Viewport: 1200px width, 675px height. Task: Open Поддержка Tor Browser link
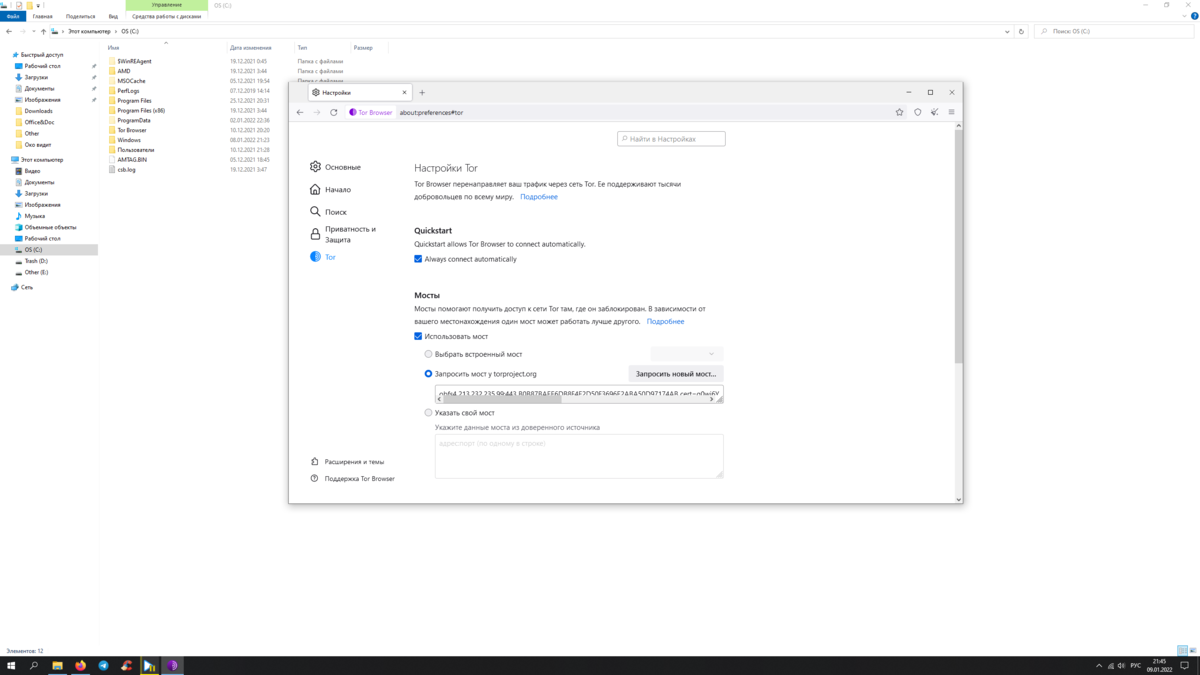352,479
